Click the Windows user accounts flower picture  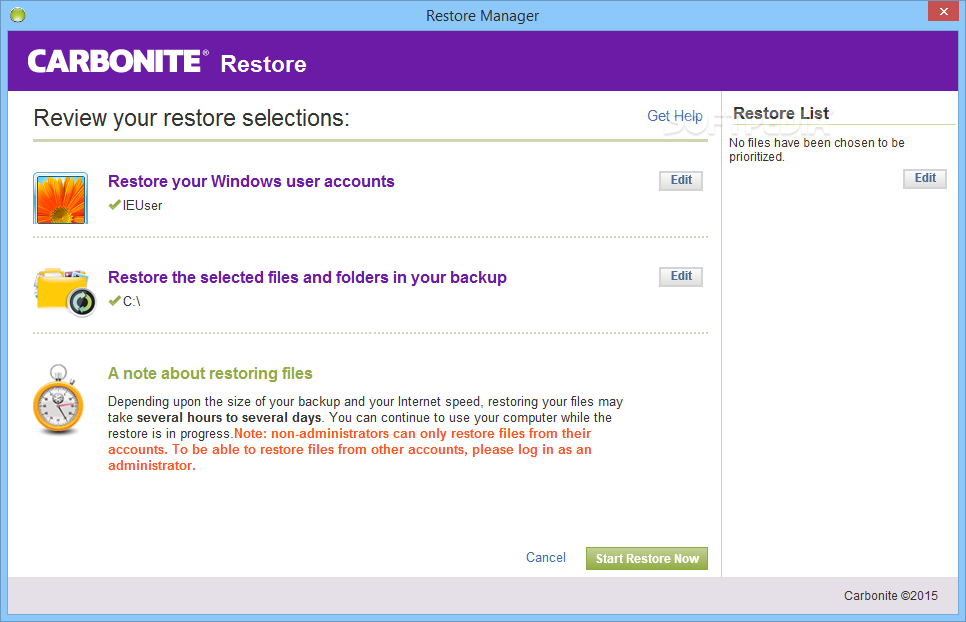[60, 198]
